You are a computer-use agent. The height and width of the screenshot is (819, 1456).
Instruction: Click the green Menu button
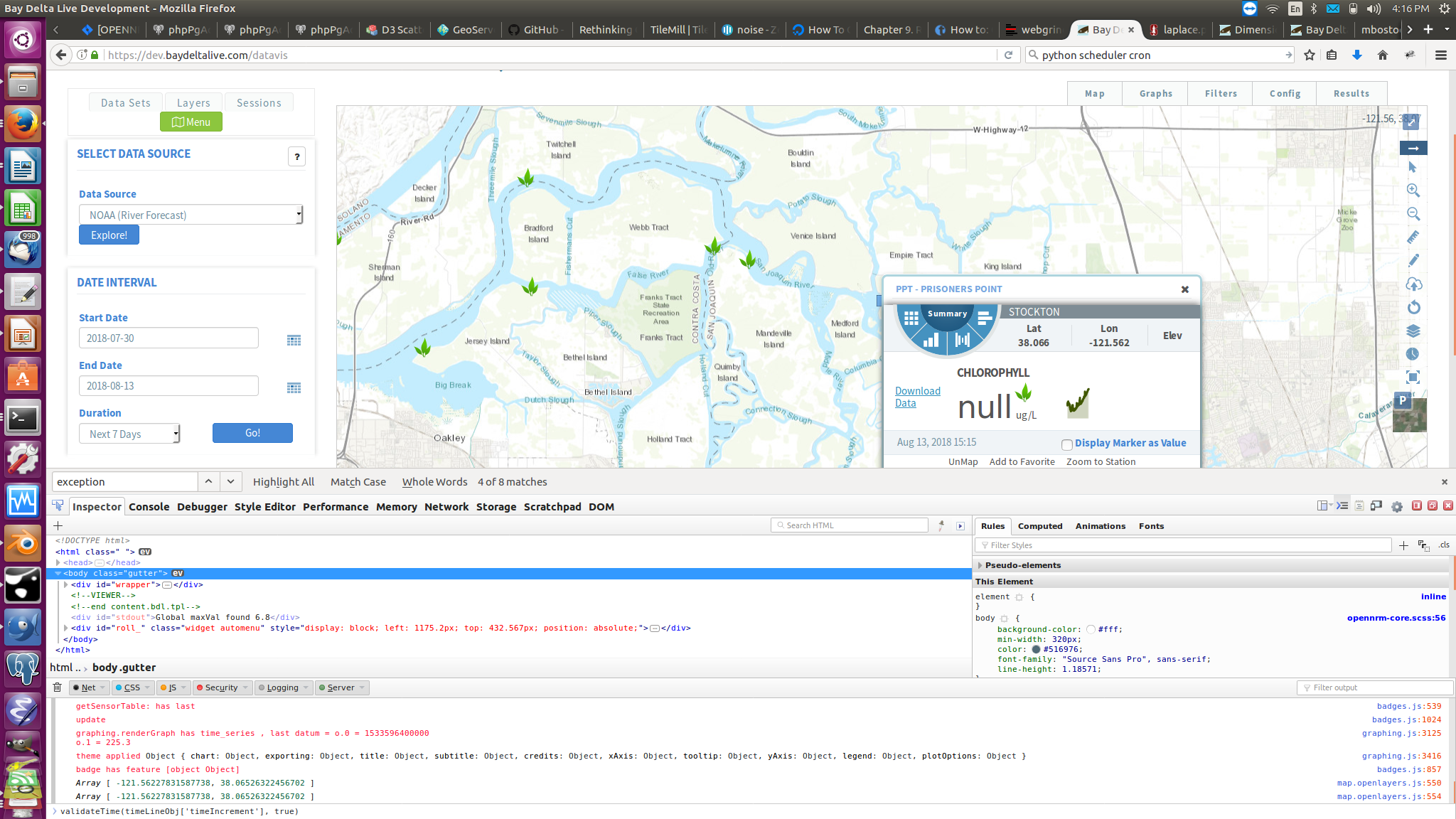coord(191,122)
